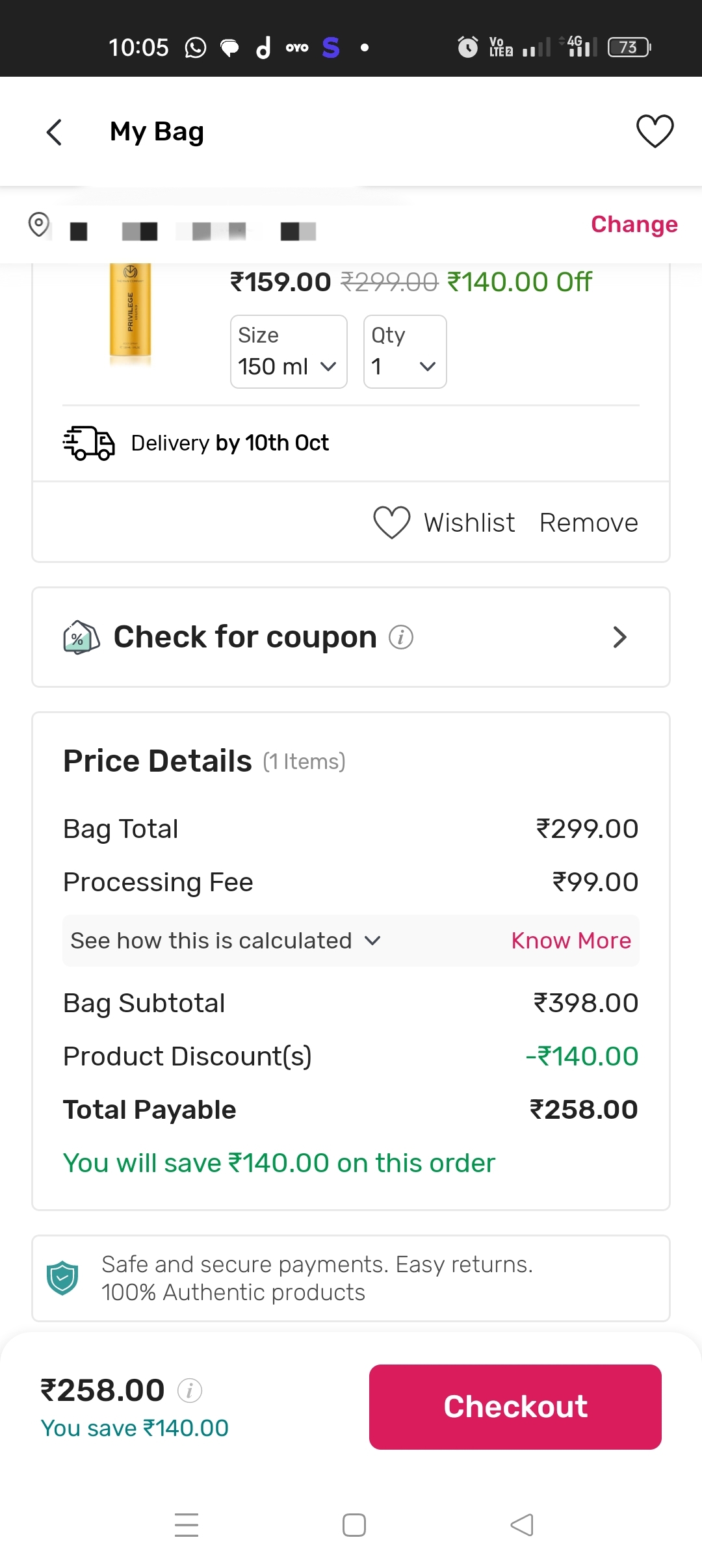Open wishlist via header heart icon
702x1568 pixels.
(x=655, y=131)
